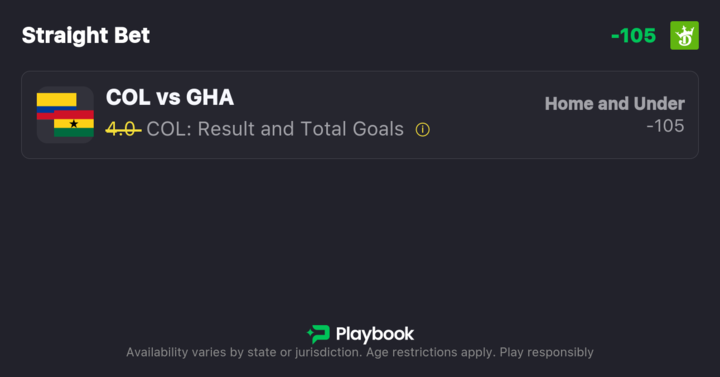Click the COL vs GHA match title
The height and width of the screenshot is (377, 720).
pos(170,97)
